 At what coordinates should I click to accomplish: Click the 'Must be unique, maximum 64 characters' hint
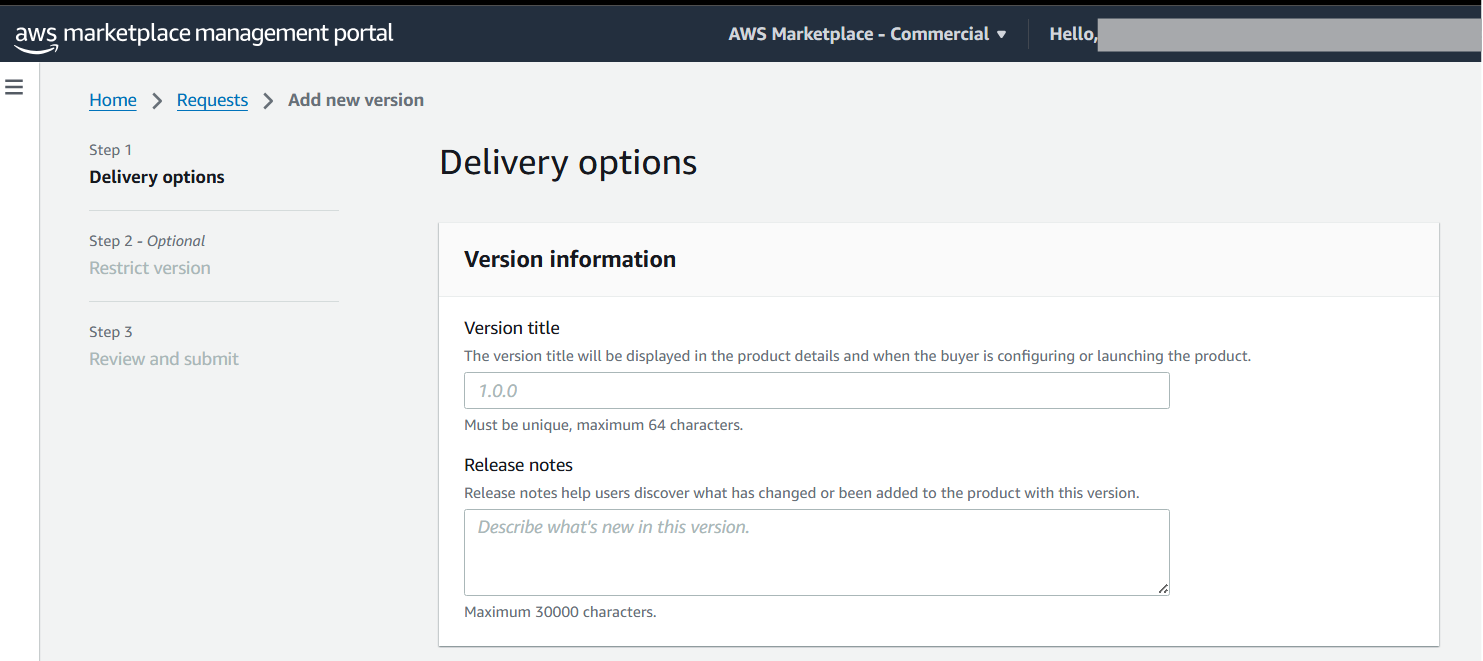pyautogui.click(x=603, y=425)
